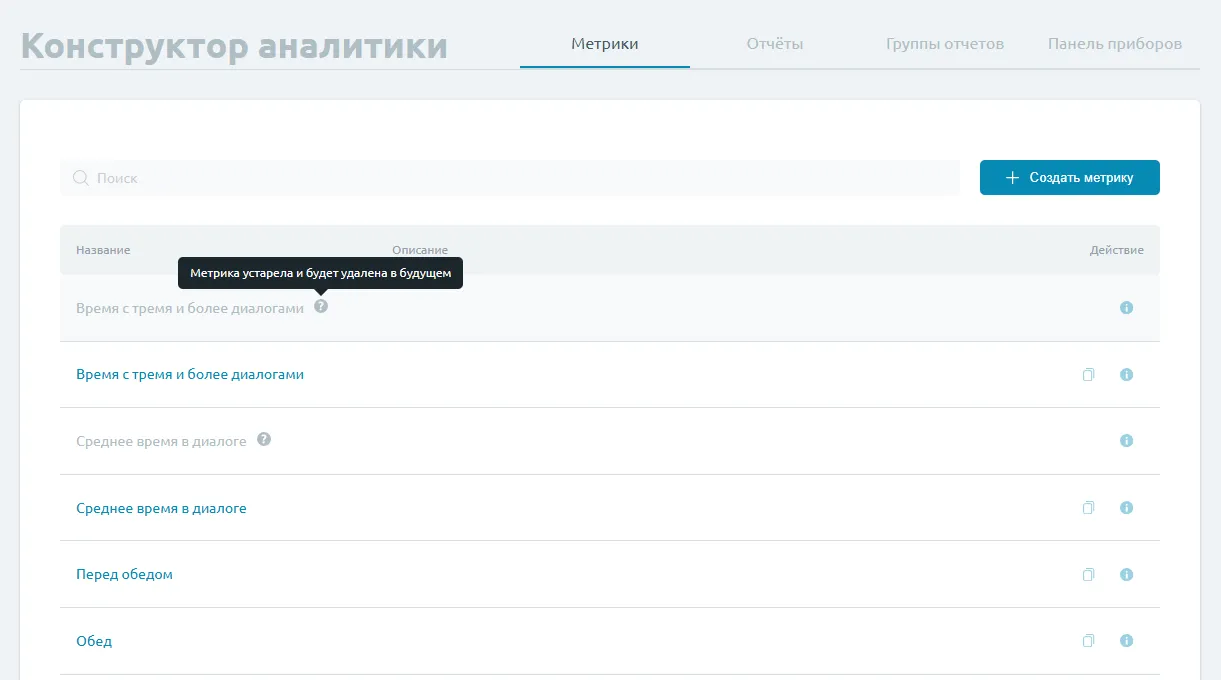Viewport: 1221px width, 680px height.
Task: Copy the Перед обедом metric
Action: click(1089, 575)
